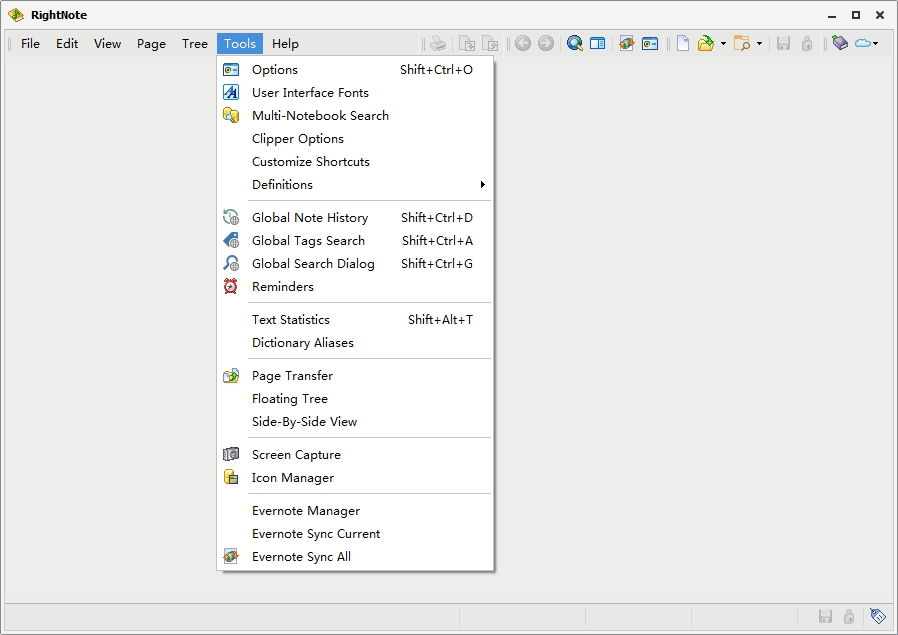Open the Page menu

[151, 44]
